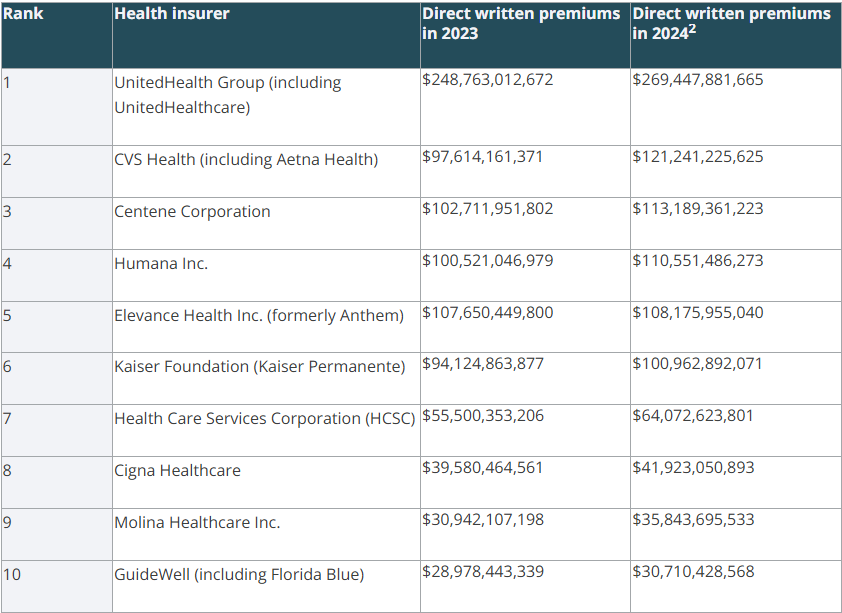Select the Direct written premiums in 2024 header

(x=730, y=23)
